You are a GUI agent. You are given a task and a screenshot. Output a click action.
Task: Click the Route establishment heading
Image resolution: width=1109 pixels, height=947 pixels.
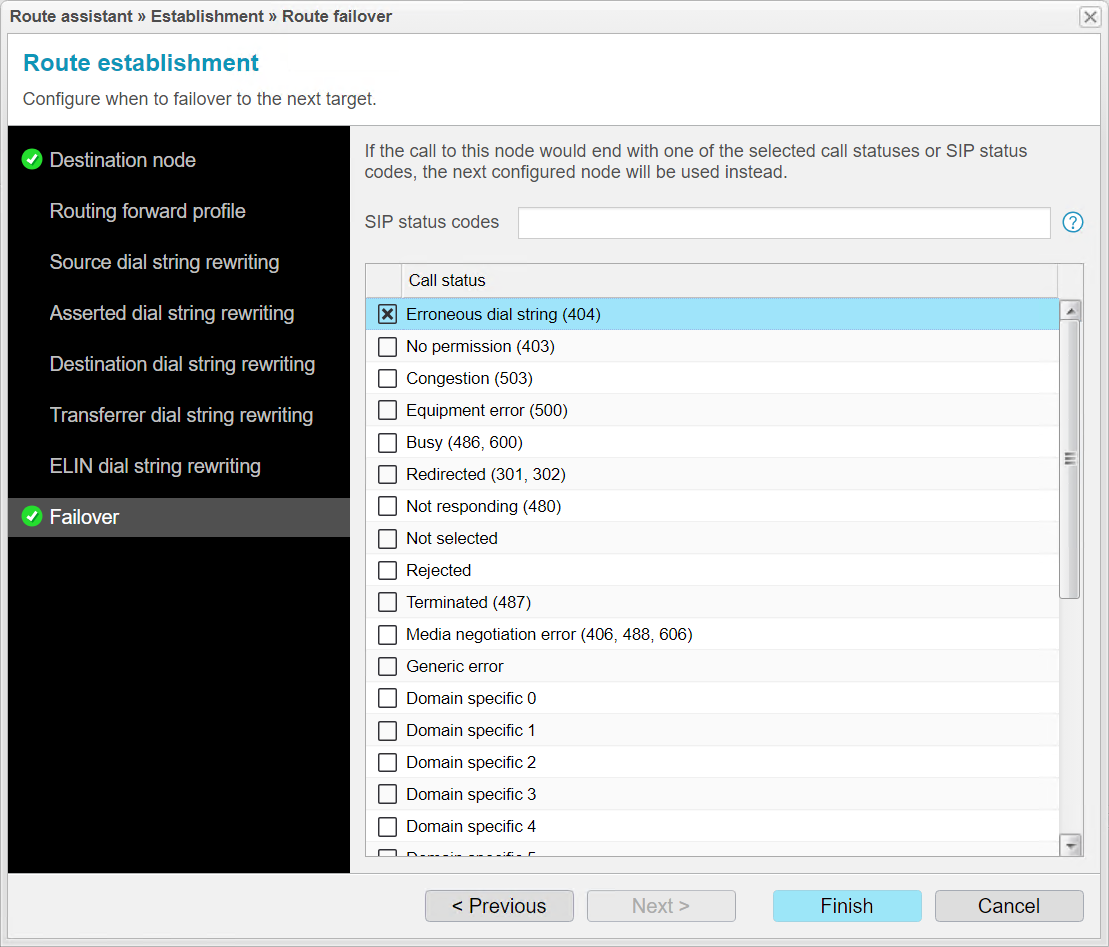141,63
